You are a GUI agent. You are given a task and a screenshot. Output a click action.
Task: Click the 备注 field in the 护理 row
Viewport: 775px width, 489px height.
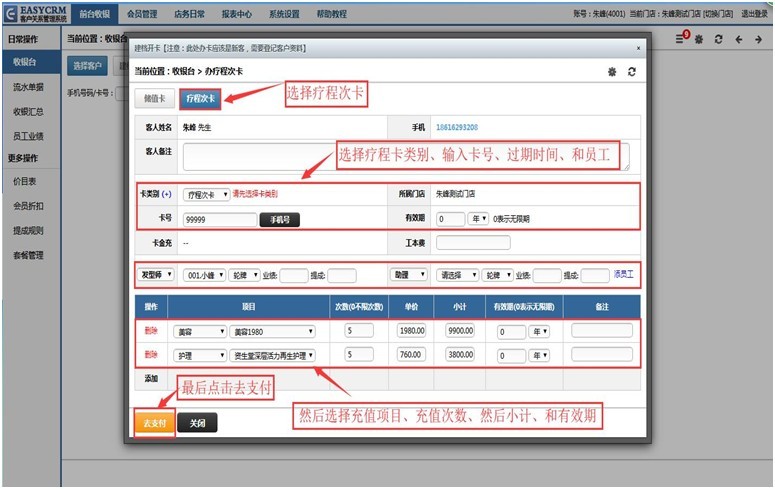602,354
